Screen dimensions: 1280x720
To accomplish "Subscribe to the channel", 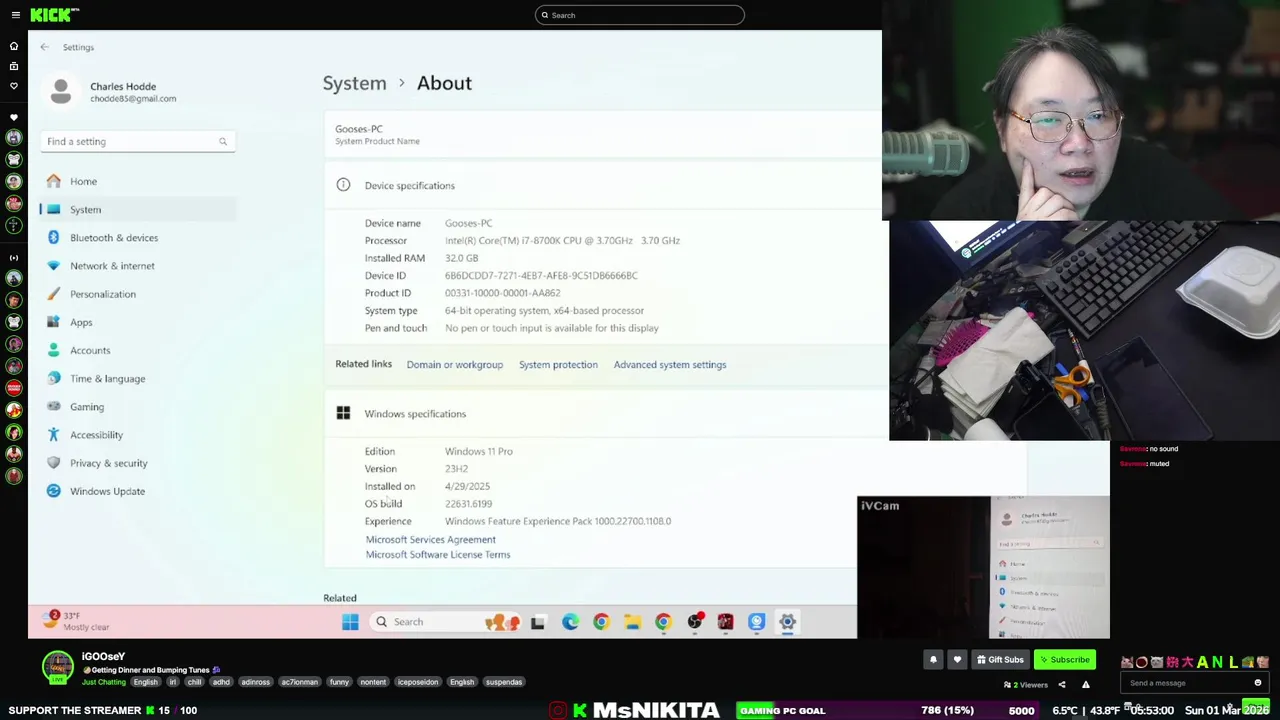I will [1064, 660].
